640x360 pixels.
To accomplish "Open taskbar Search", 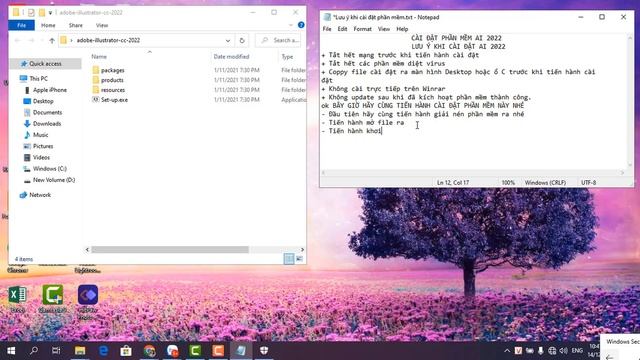I will [x=34, y=351].
